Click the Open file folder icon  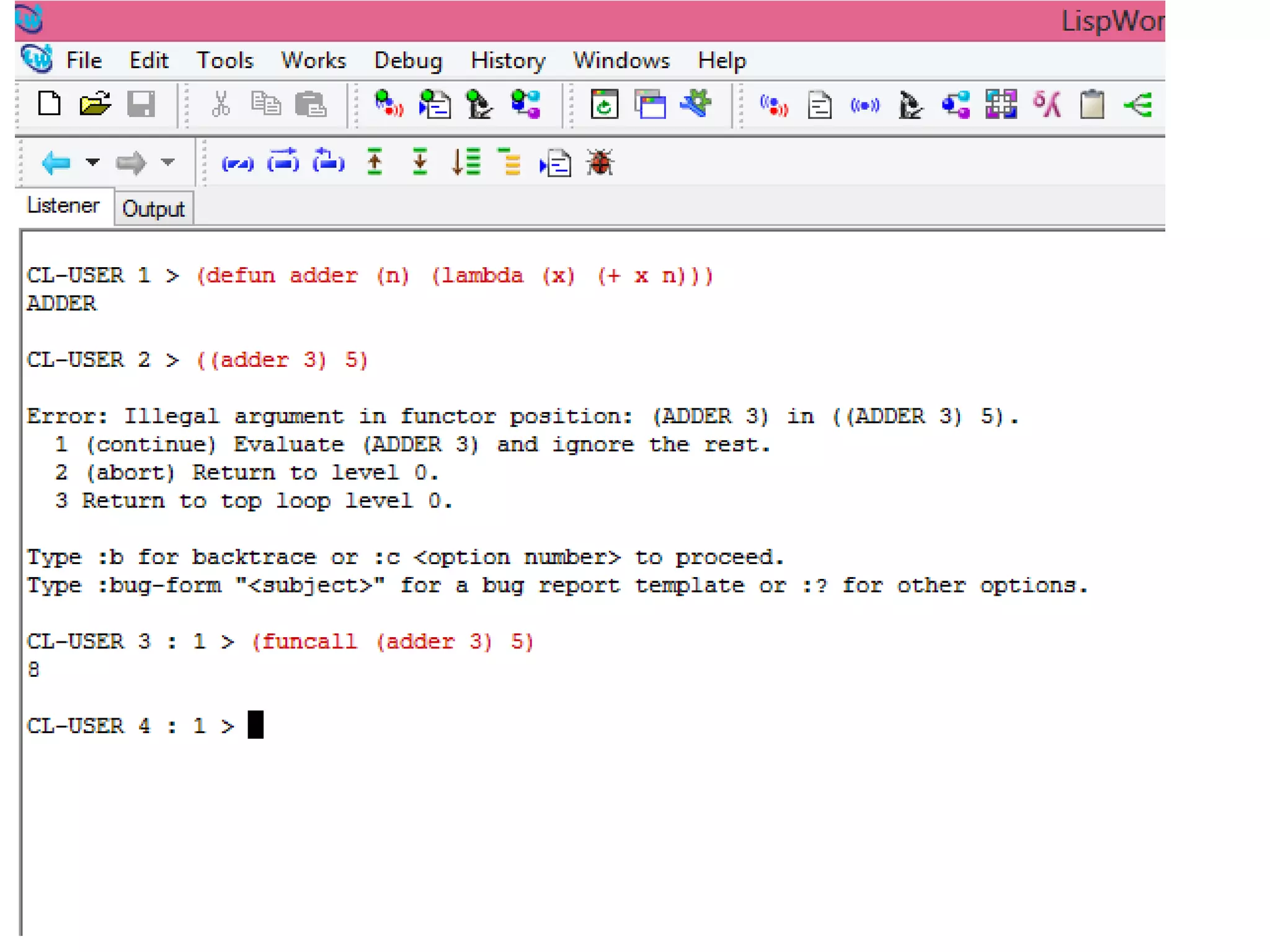(95, 104)
